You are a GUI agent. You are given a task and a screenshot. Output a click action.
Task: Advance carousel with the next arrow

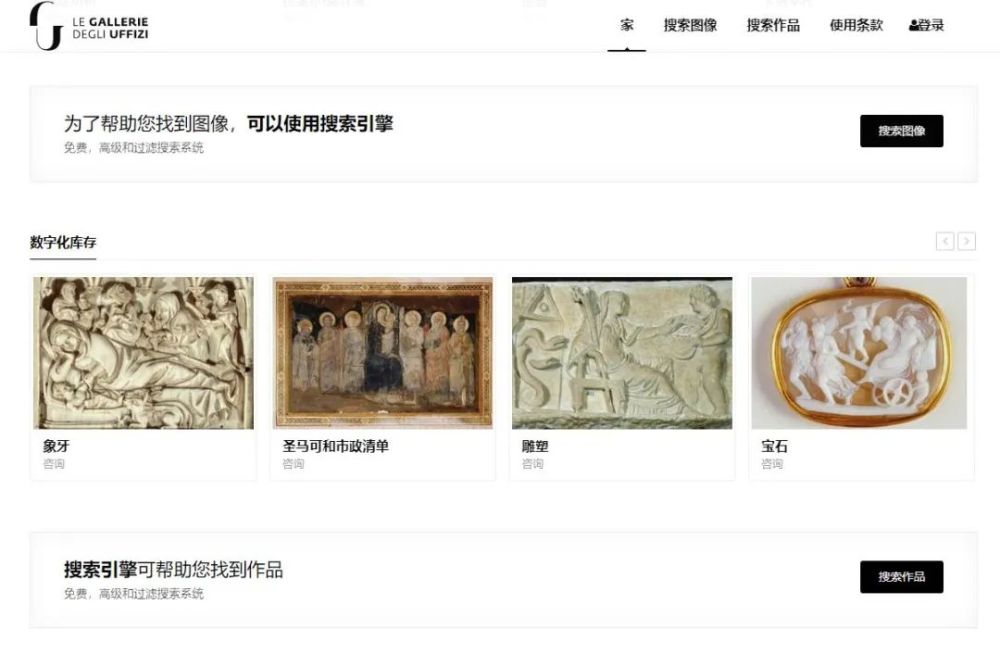click(966, 241)
